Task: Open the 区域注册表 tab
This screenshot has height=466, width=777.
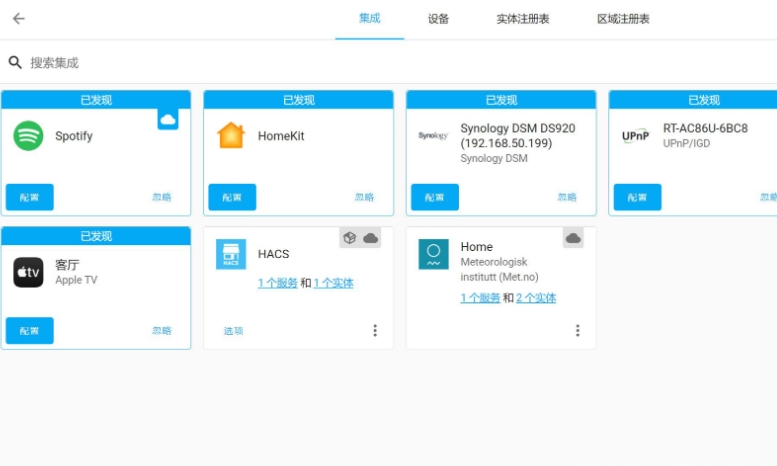Action: 623,19
